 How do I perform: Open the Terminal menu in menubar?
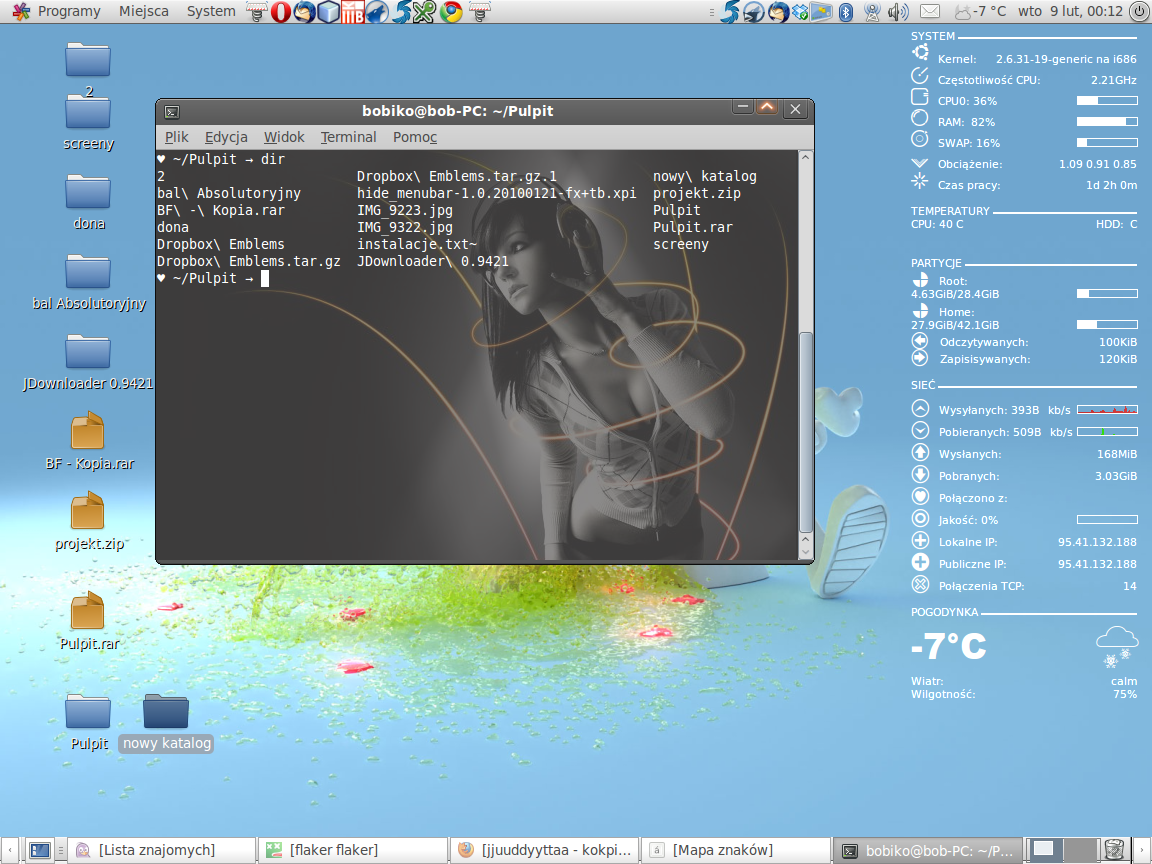pos(348,137)
